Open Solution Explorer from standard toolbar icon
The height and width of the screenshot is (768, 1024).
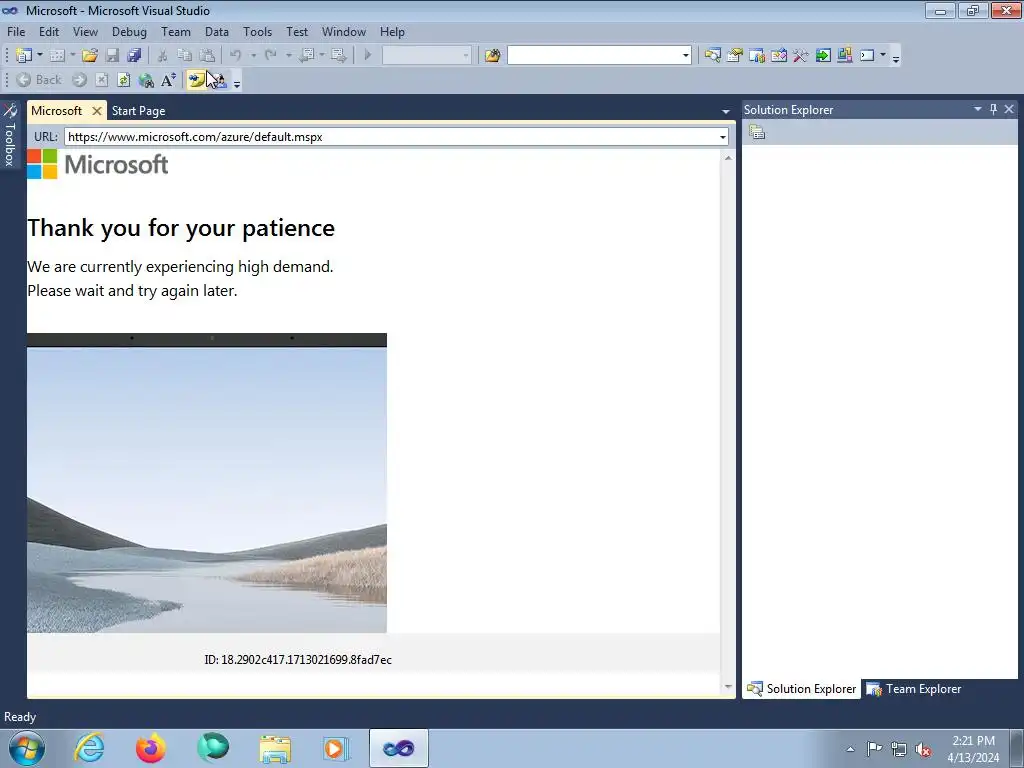point(712,56)
